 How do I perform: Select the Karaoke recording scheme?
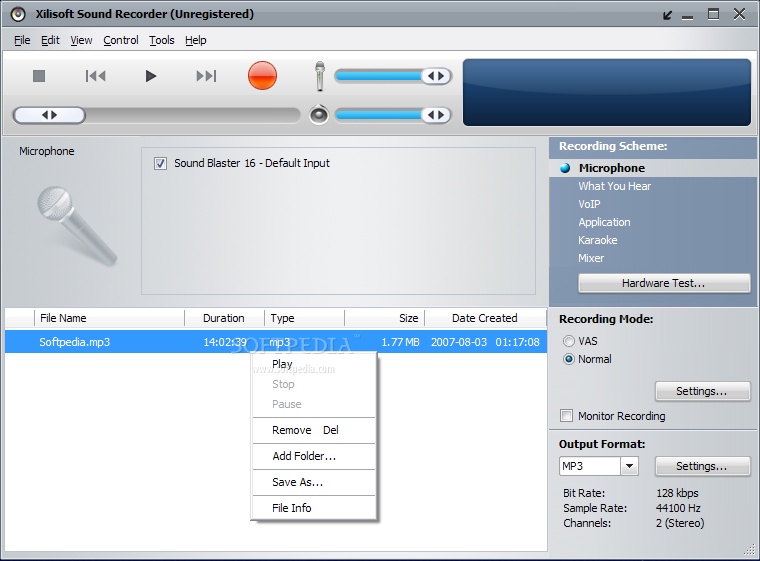pyautogui.click(x=598, y=240)
